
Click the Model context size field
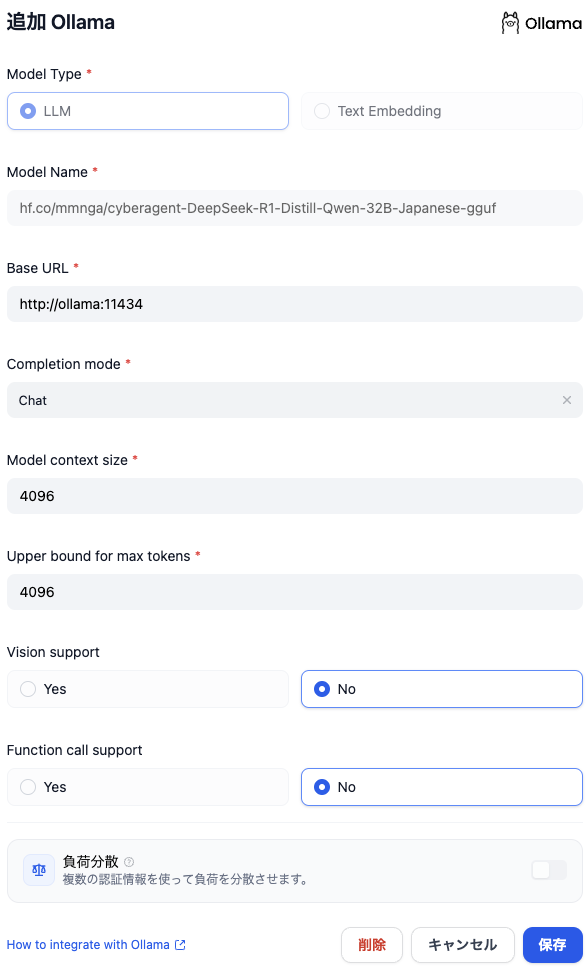tap(293, 495)
